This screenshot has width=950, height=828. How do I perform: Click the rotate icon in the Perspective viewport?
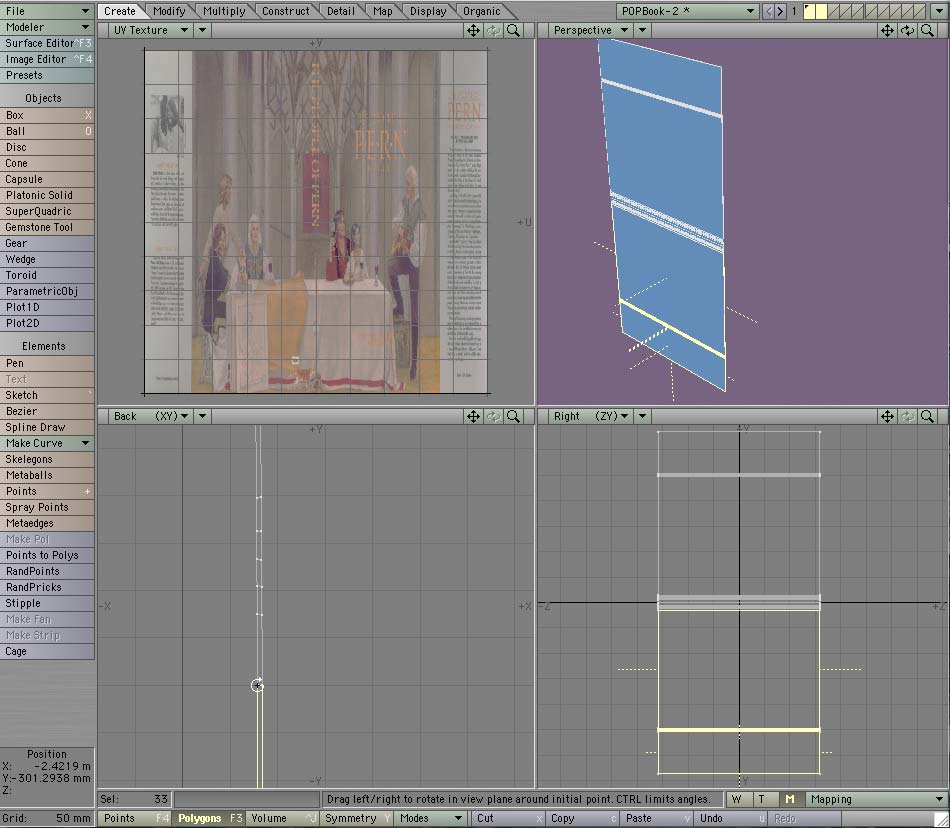[907, 30]
